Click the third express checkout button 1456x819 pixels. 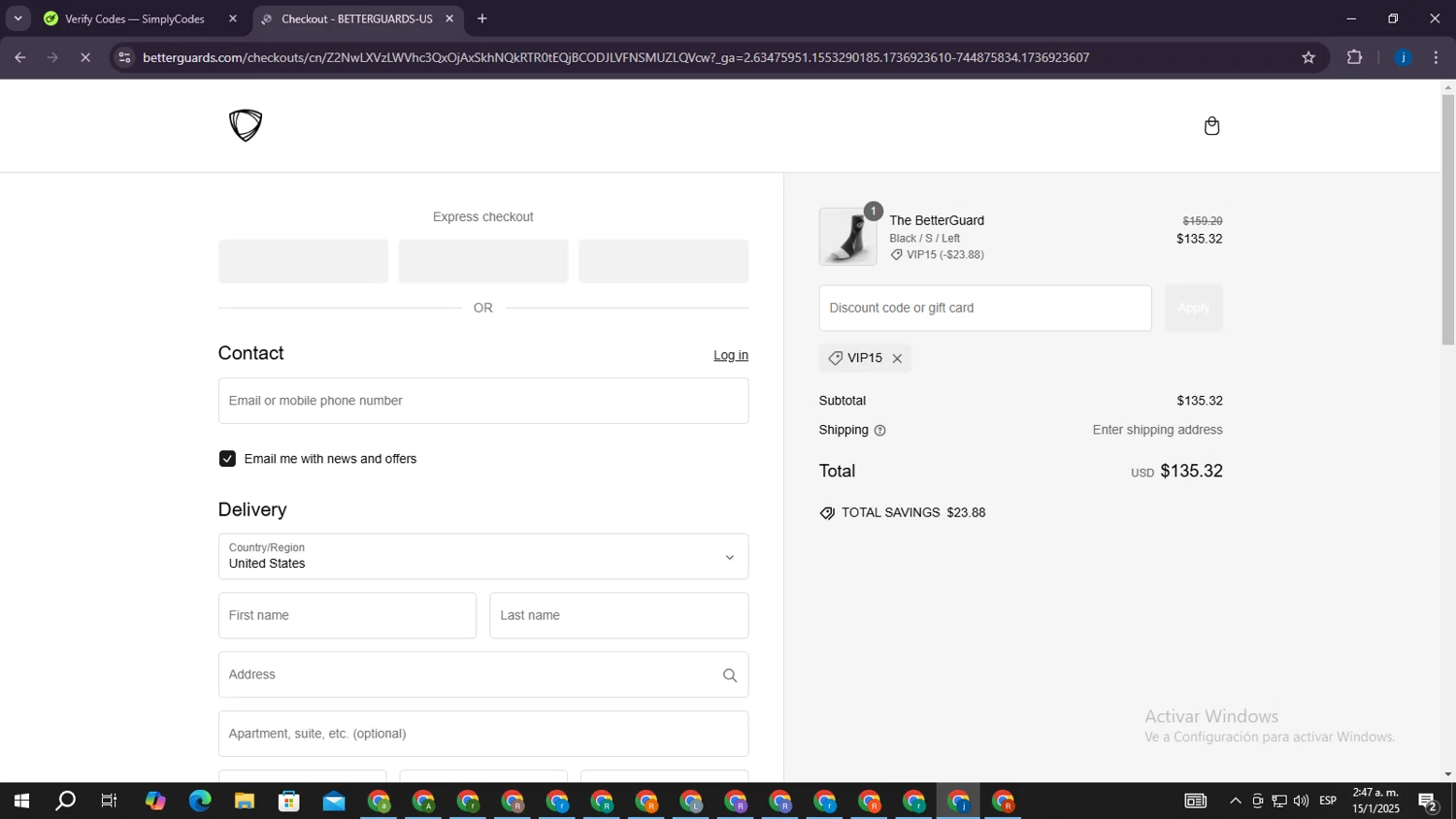pos(664,261)
